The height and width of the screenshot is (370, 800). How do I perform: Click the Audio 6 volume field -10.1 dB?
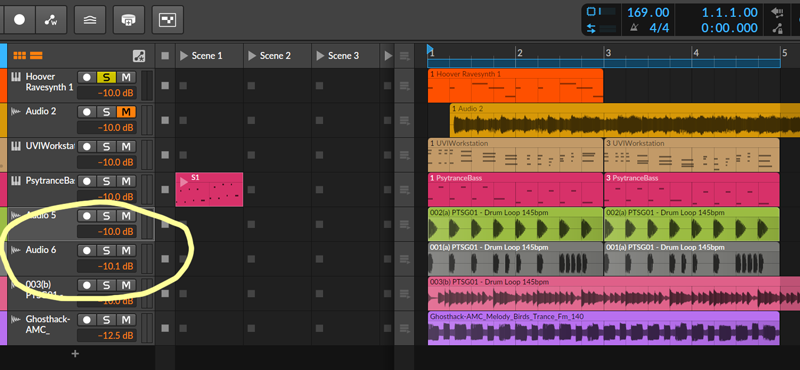click(107, 266)
